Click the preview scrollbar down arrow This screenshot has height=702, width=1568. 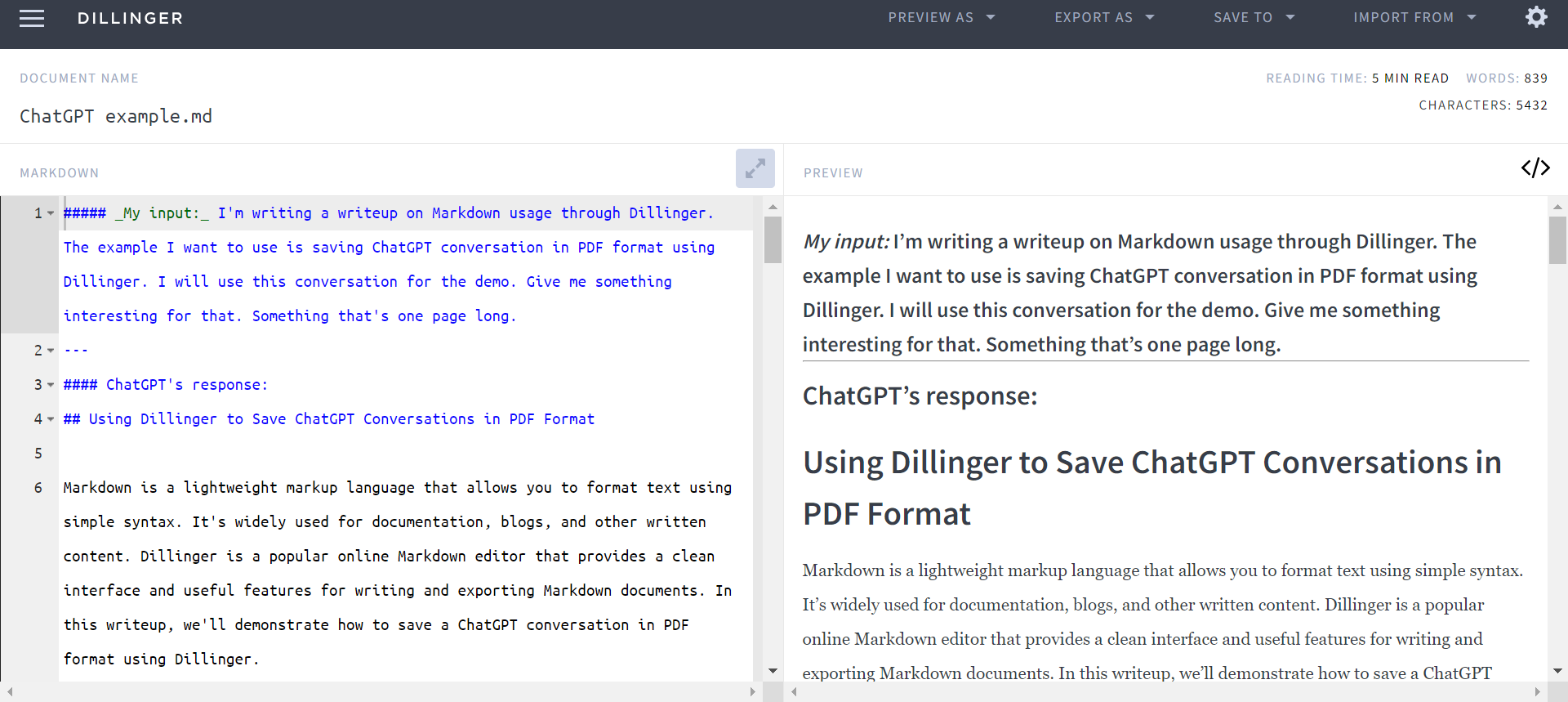(1557, 671)
